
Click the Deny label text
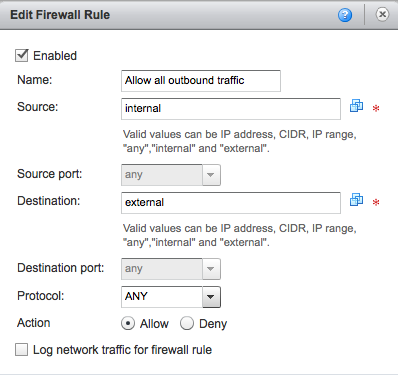(213, 324)
